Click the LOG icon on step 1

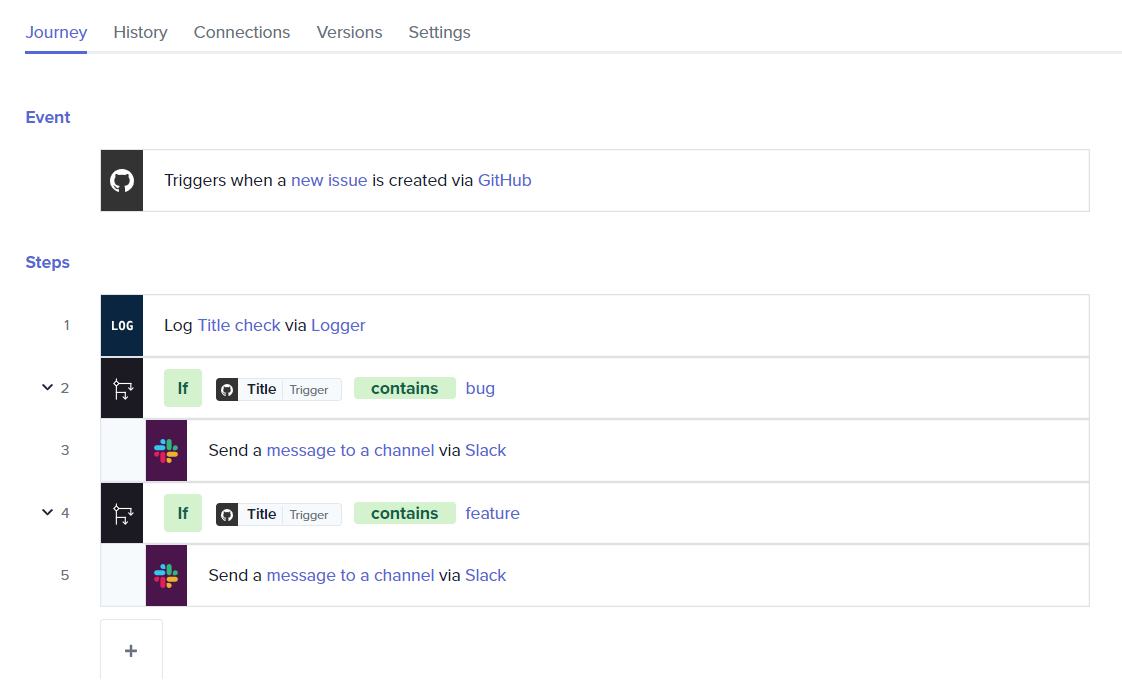[122, 326]
